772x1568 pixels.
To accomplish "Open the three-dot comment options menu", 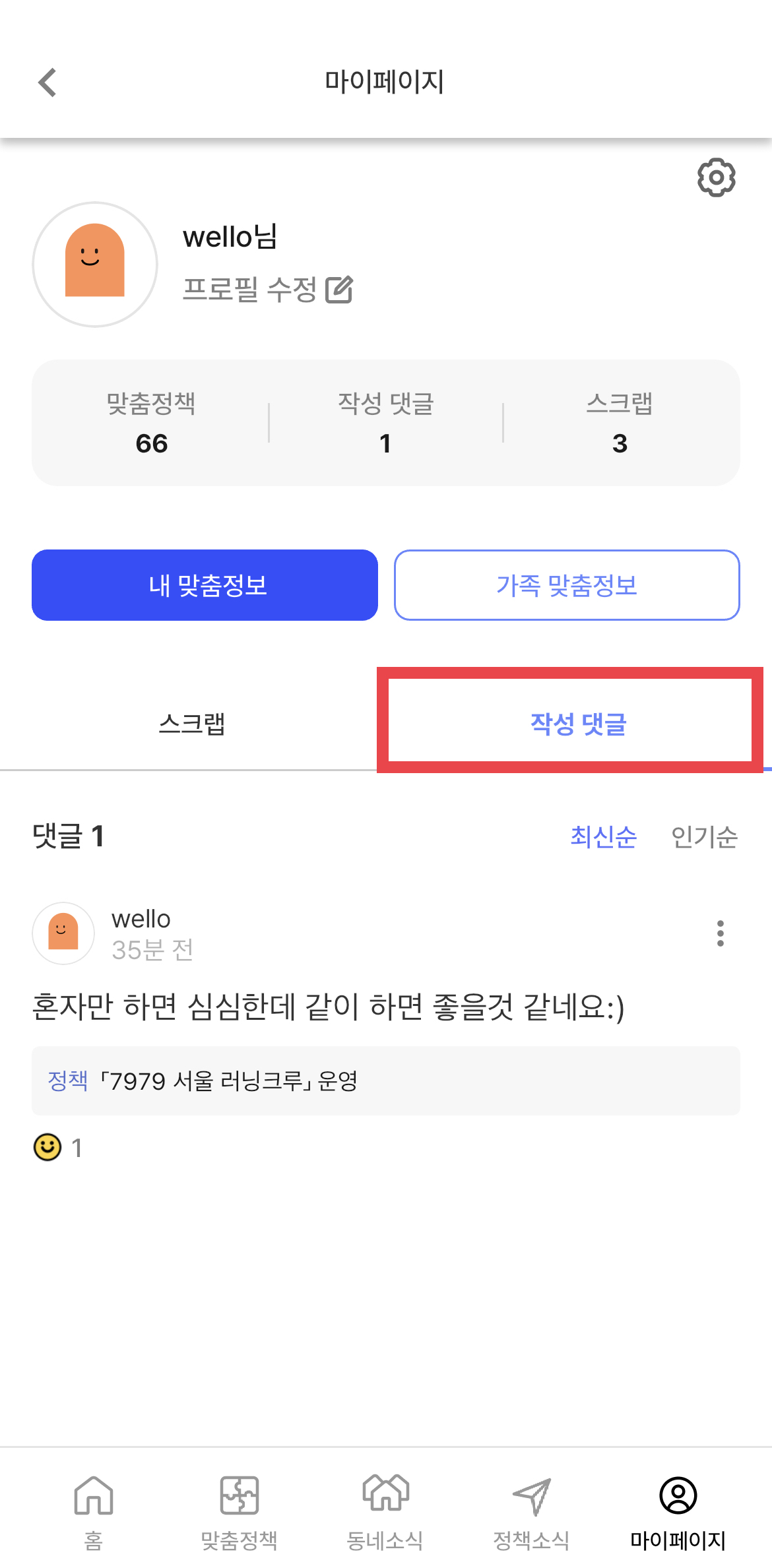I will pyautogui.click(x=721, y=933).
